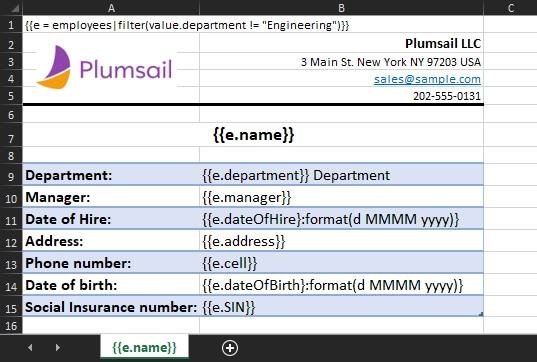This screenshot has width=537, height=362.
Task: Select the {{e.manager}} cell
Action: tap(341, 197)
